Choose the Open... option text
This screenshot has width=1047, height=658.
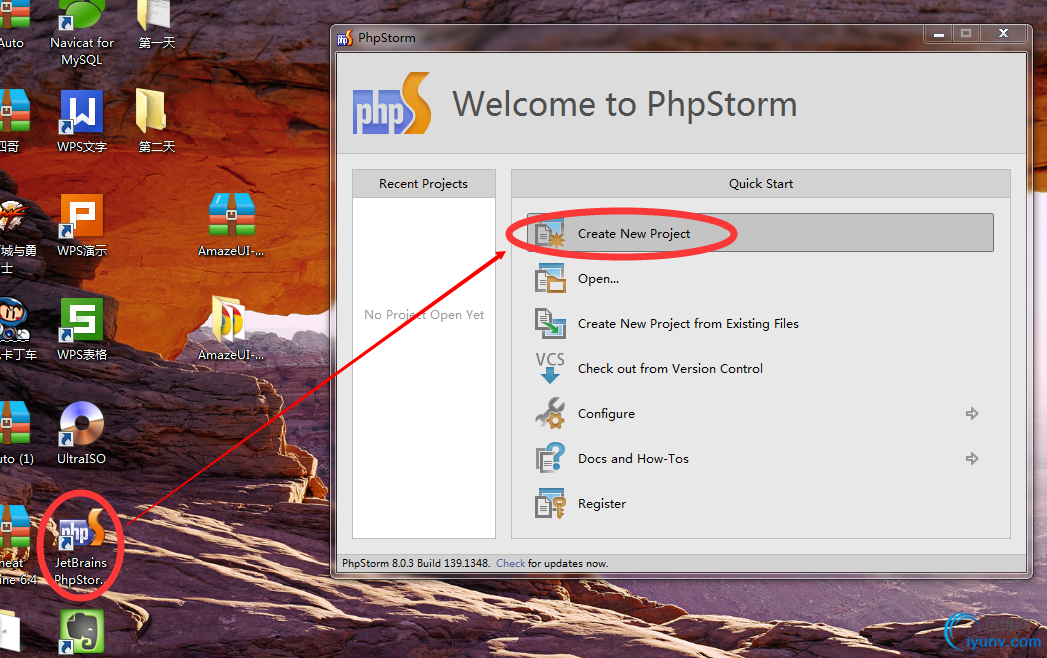[x=598, y=279]
